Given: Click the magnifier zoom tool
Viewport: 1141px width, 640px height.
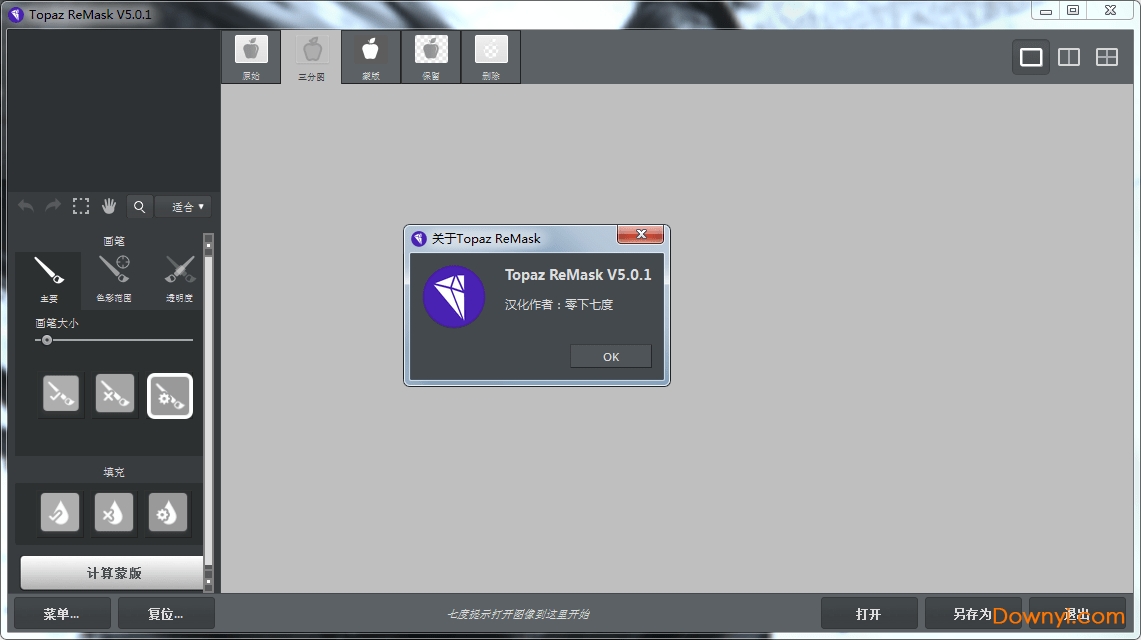Looking at the screenshot, I should pos(139,207).
